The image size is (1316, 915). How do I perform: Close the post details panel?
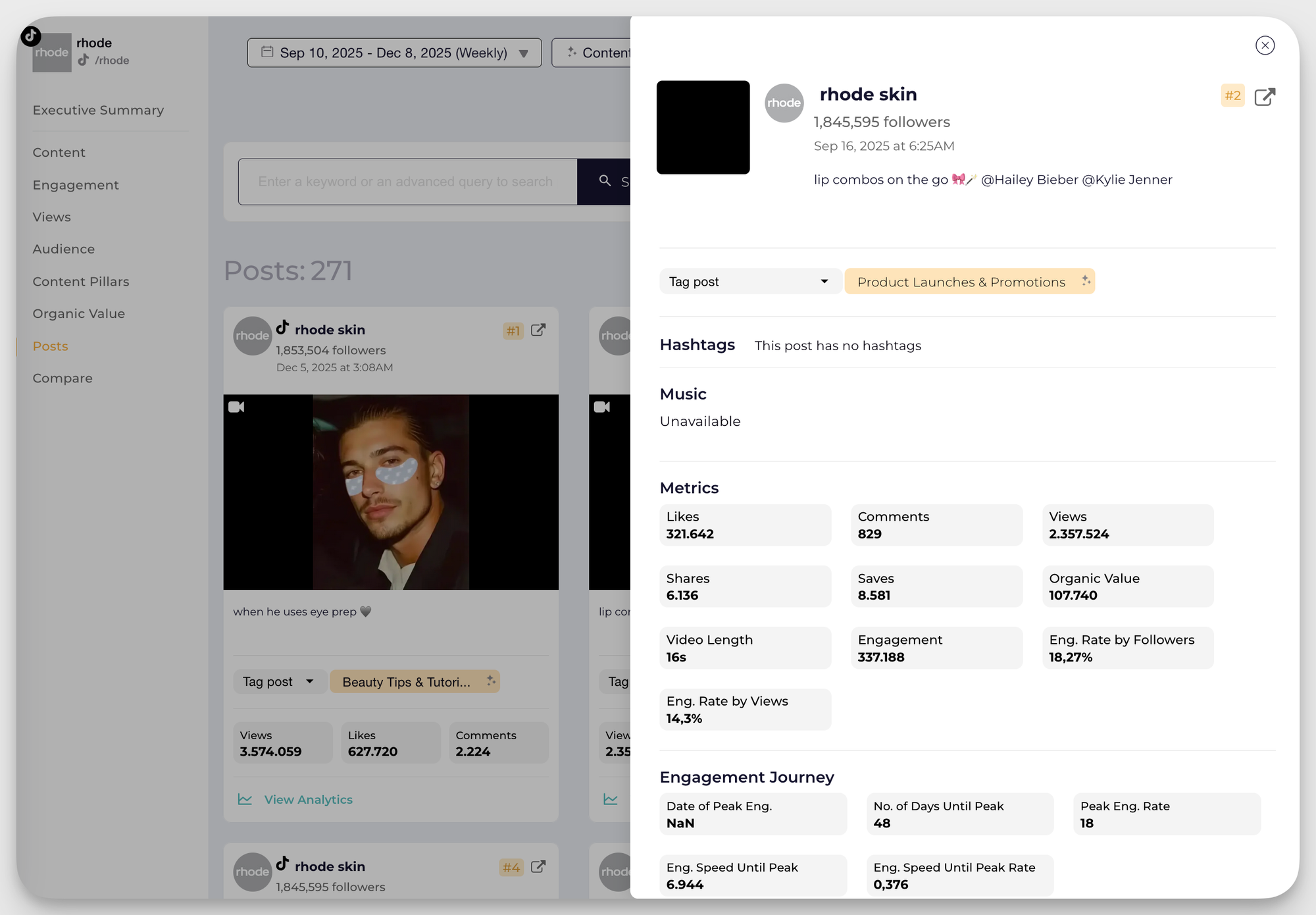[x=1264, y=45]
